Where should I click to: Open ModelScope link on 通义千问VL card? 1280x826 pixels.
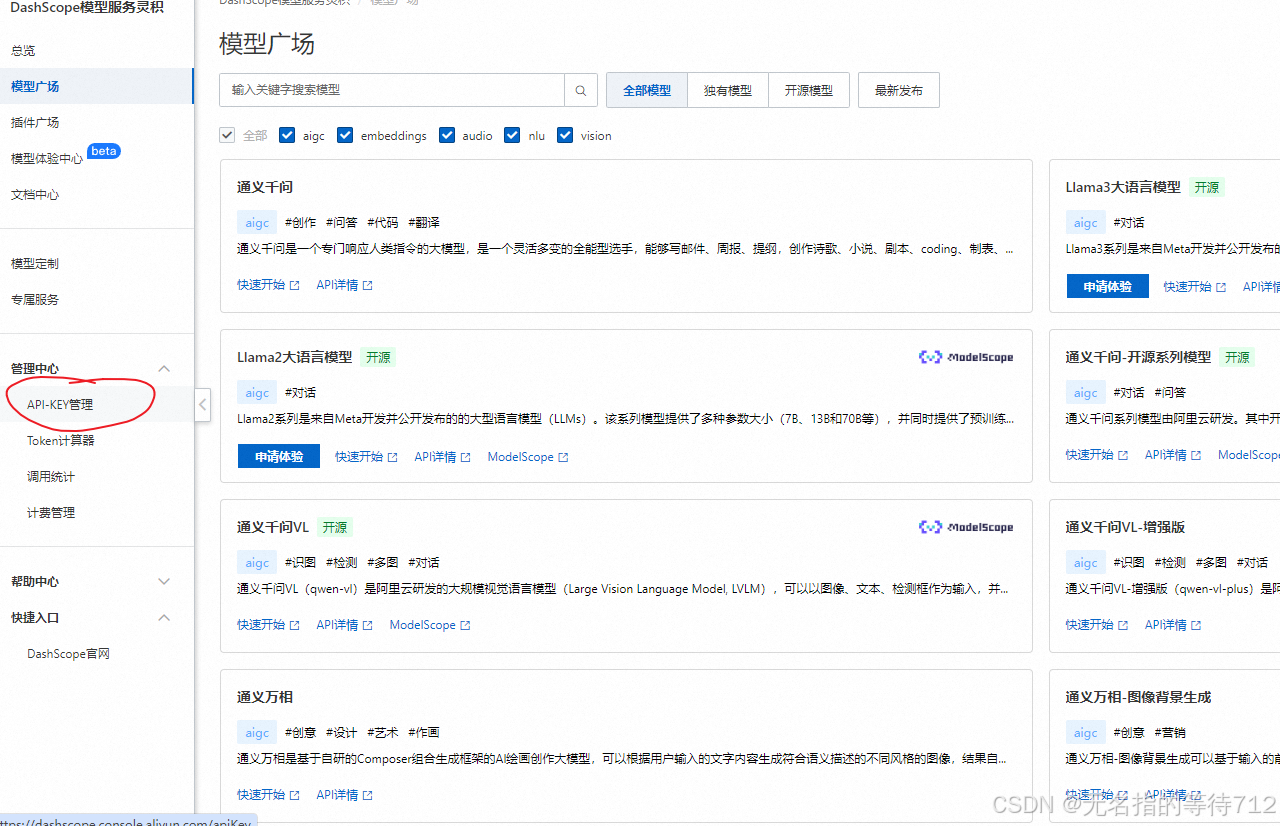[430, 625]
